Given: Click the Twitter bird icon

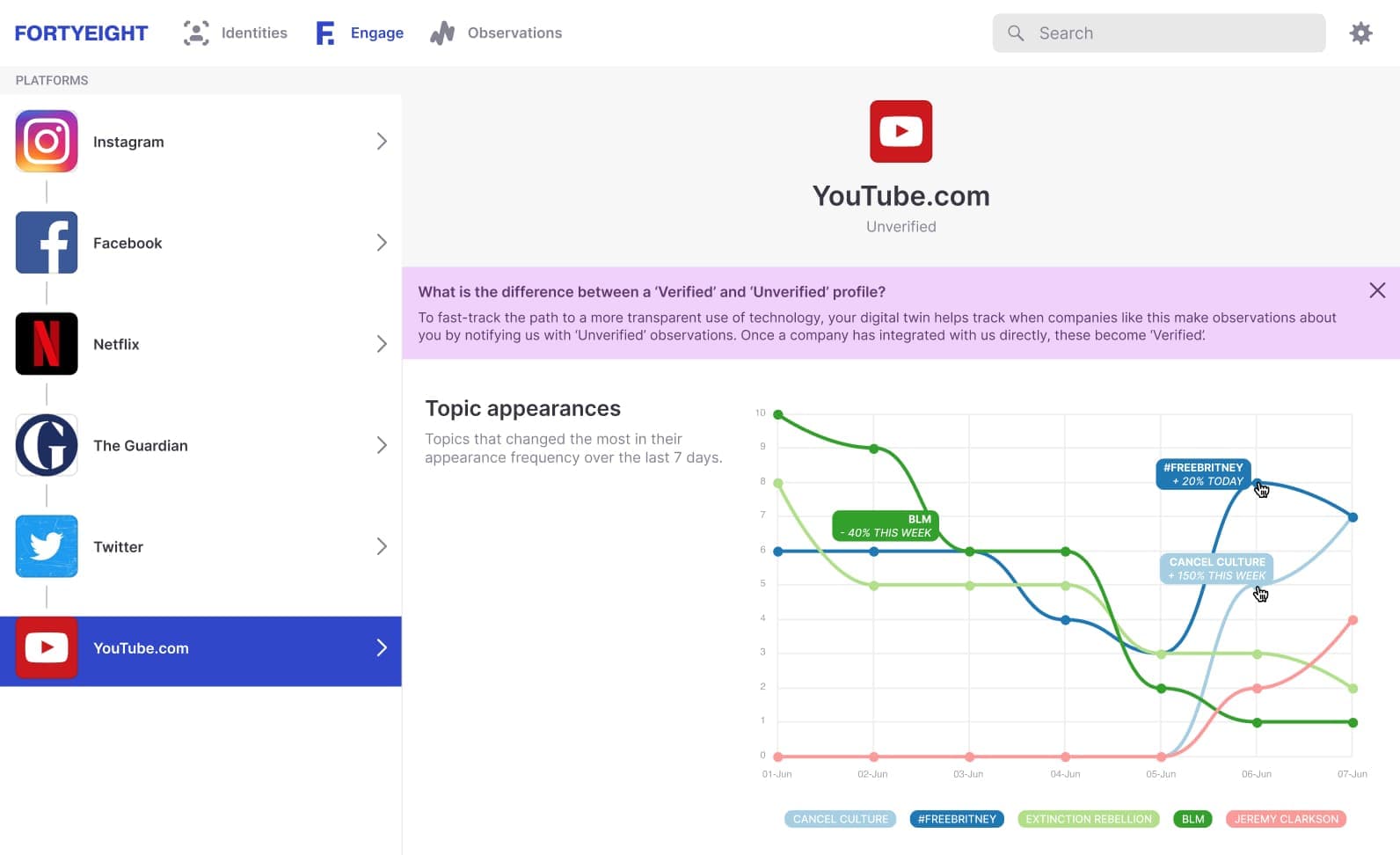Looking at the screenshot, I should pyautogui.click(x=47, y=546).
